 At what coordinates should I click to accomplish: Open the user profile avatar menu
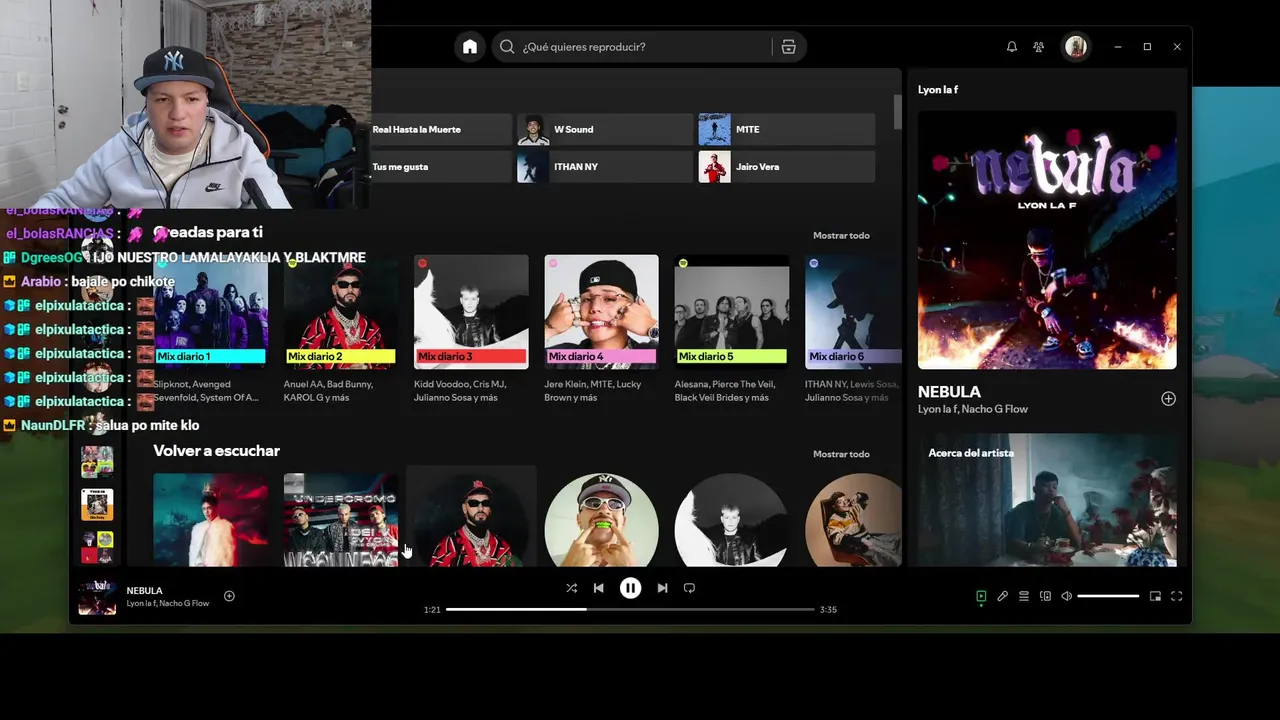pyautogui.click(x=1075, y=47)
